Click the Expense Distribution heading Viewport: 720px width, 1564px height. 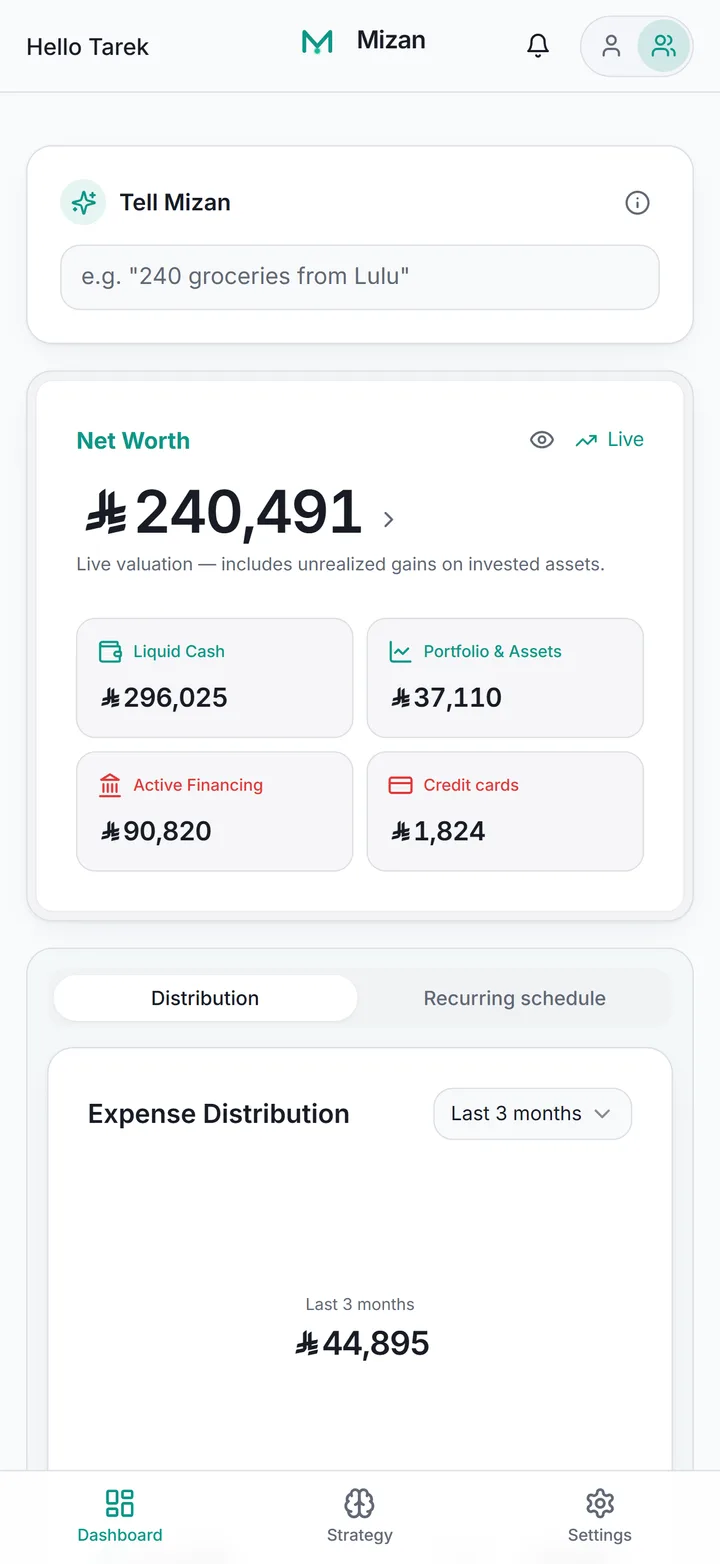219,1114
